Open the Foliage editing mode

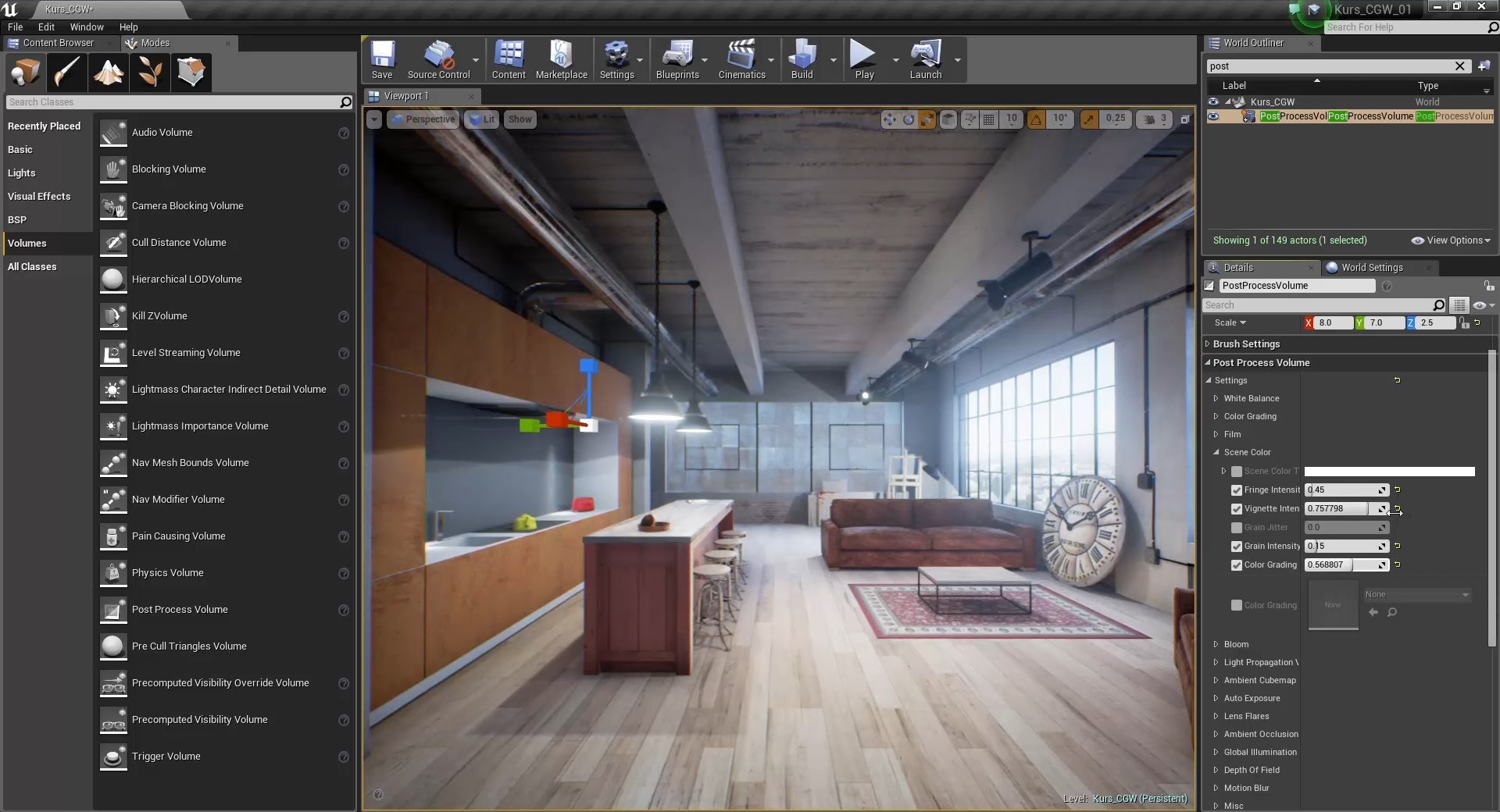click(x=149, y=72)
